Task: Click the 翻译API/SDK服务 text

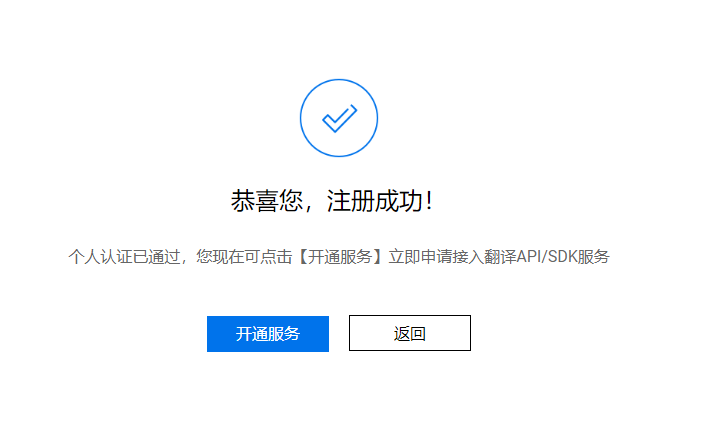Action: [x=547, y=257]
